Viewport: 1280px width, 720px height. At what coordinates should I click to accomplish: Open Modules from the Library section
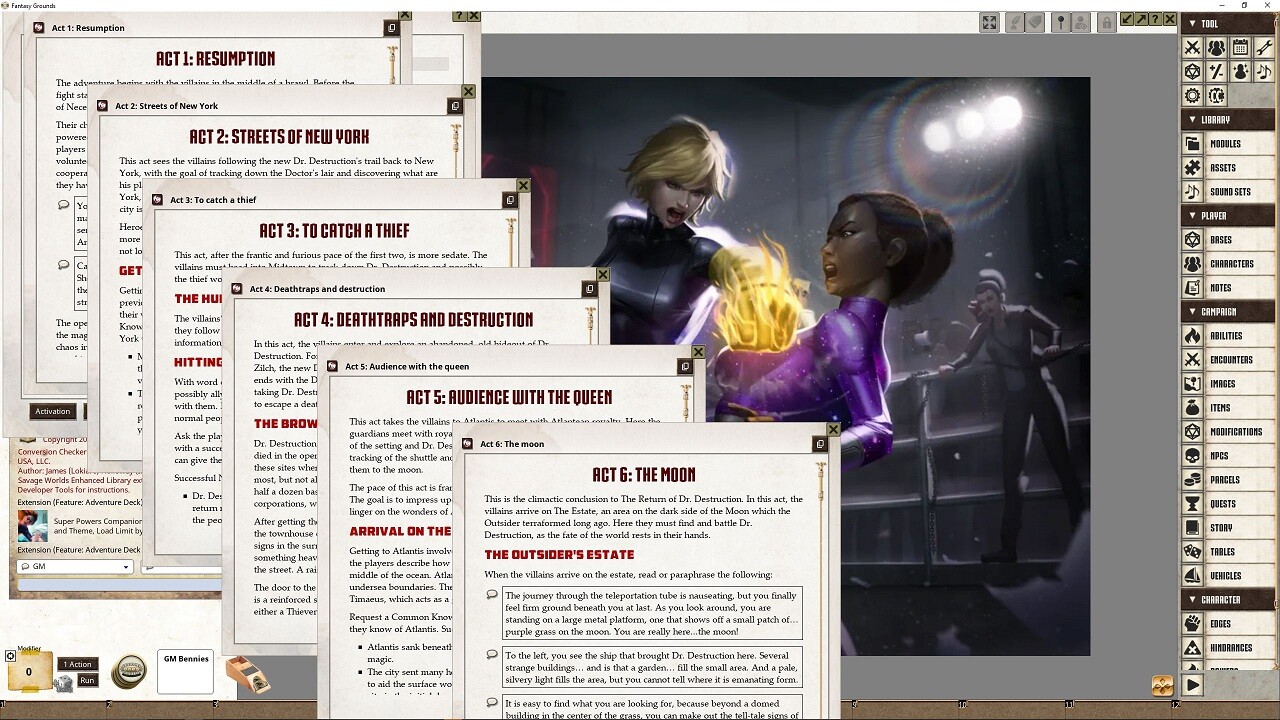1228,143
